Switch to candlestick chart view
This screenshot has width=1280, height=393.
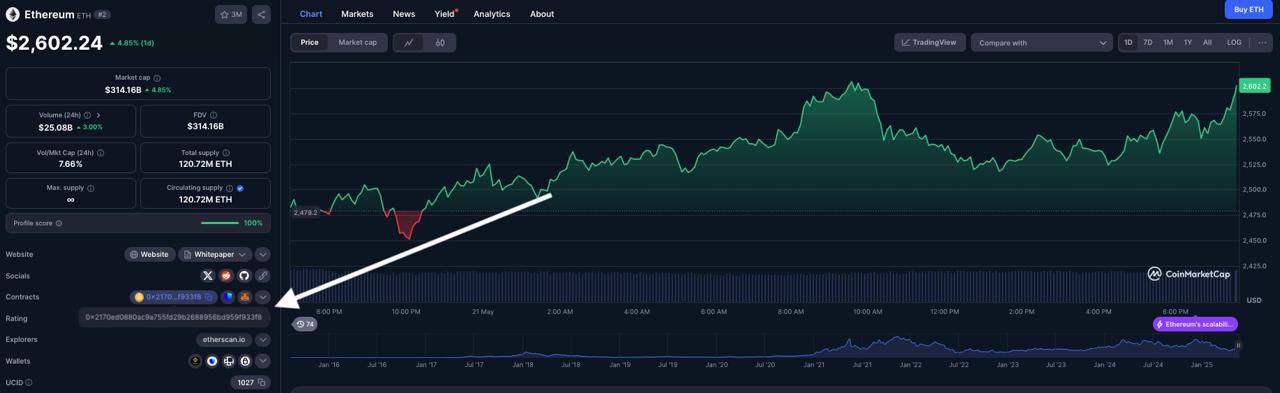point(440,42)
